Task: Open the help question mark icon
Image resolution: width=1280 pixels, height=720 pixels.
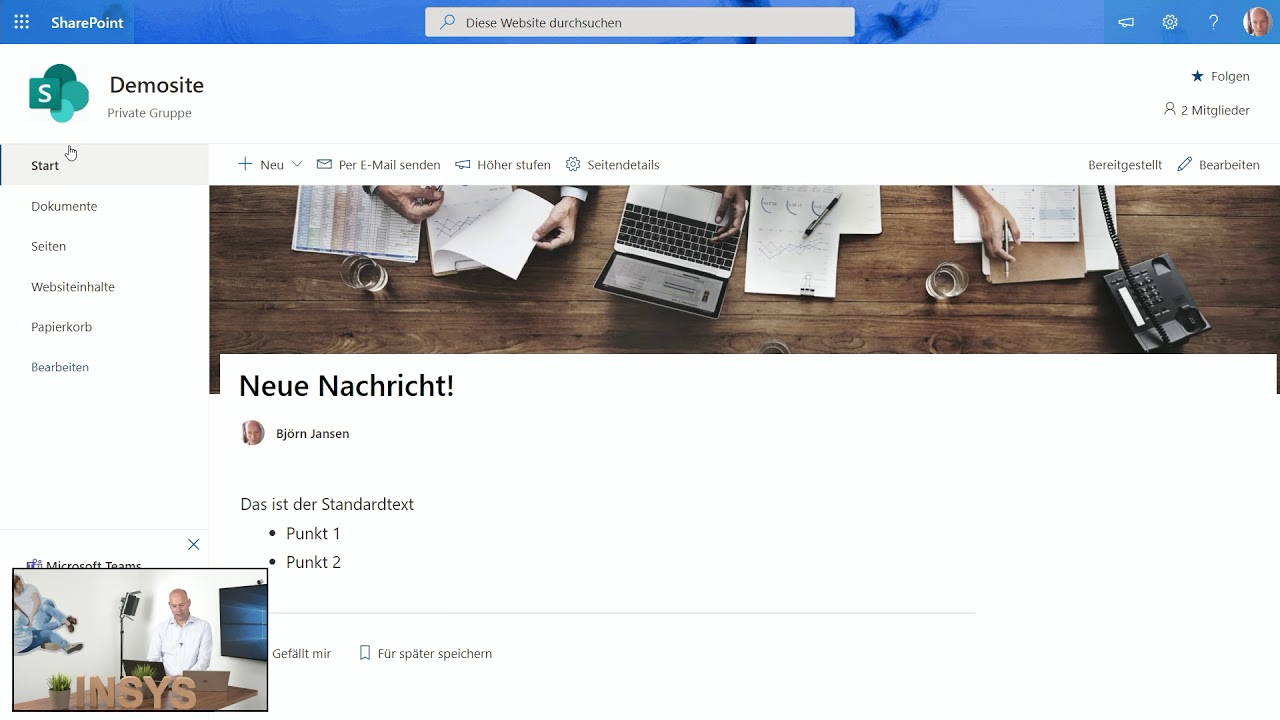Action: (x=1213, y=22)
